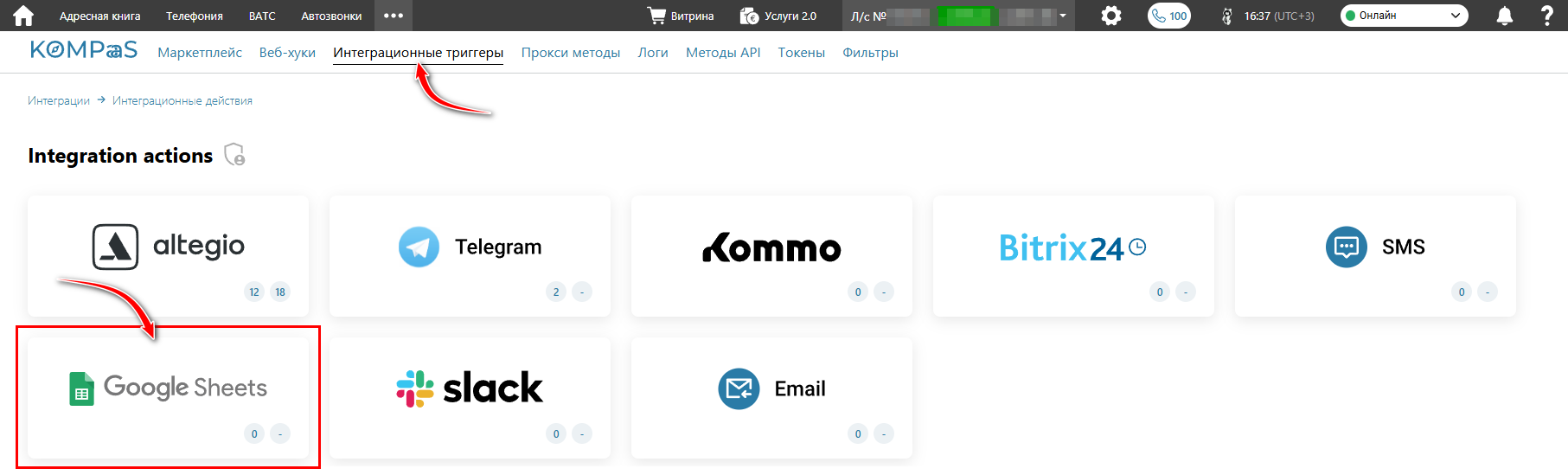Viewport: 1568px width, 475px height.
Task: Open Услуги 2.0 section
Action: [778, 16]
